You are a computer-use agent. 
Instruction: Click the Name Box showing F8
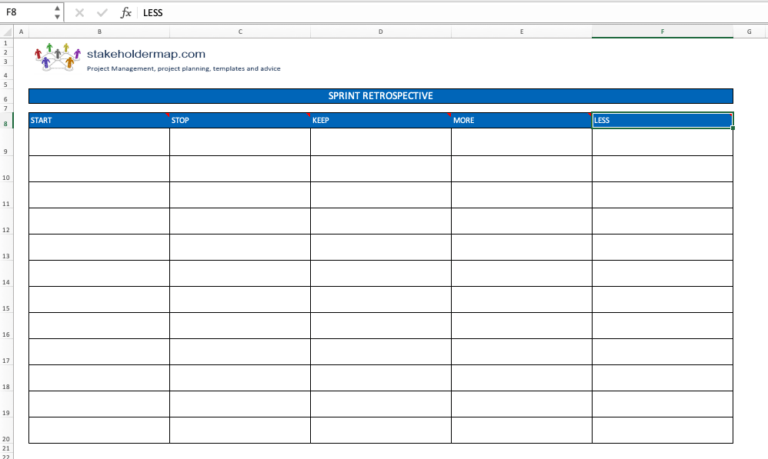27,13
